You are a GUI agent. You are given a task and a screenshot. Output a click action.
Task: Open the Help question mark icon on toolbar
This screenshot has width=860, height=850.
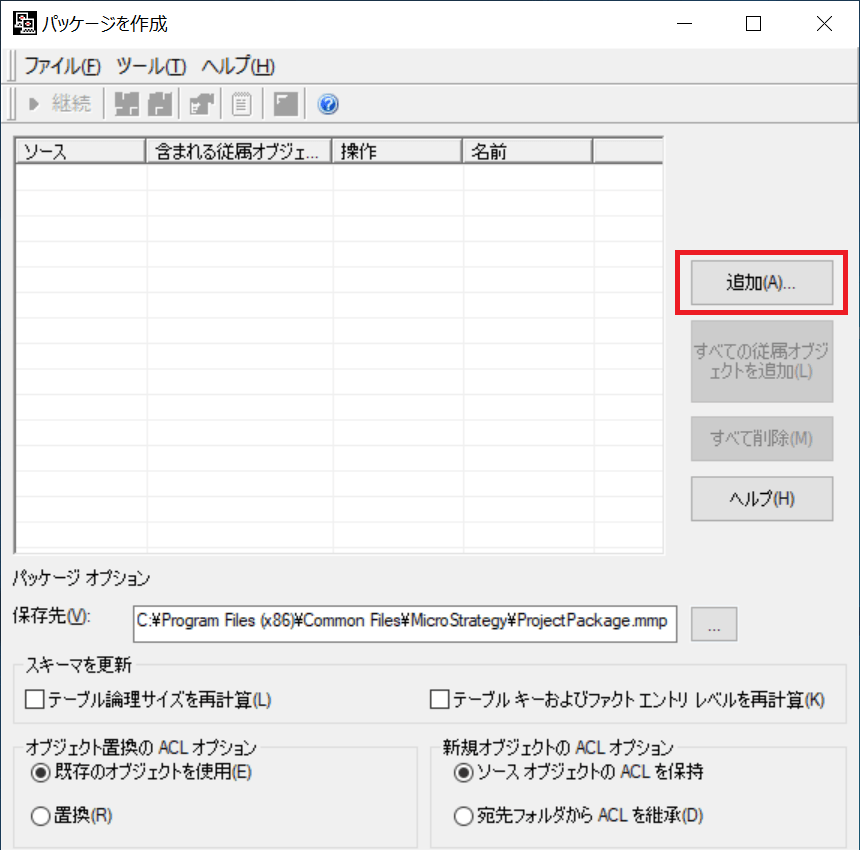(327, 103)
